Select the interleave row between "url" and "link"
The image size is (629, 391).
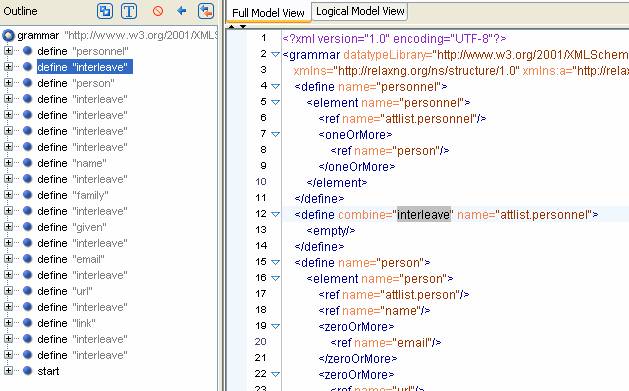pyautogui.click(x=82, y=307)
